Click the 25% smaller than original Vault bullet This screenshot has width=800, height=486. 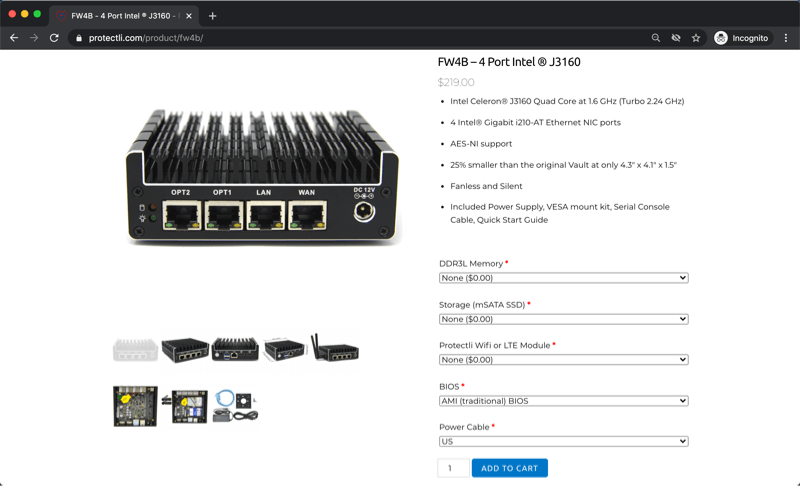[563, 165]
